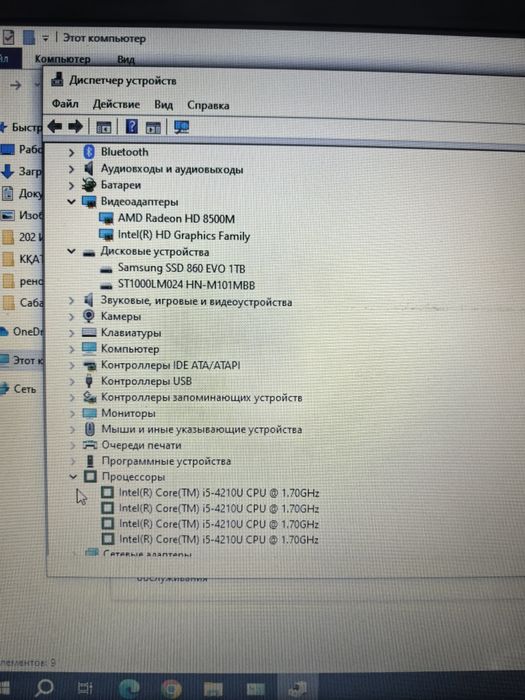Open File Explorer from the taskbar

213,689
